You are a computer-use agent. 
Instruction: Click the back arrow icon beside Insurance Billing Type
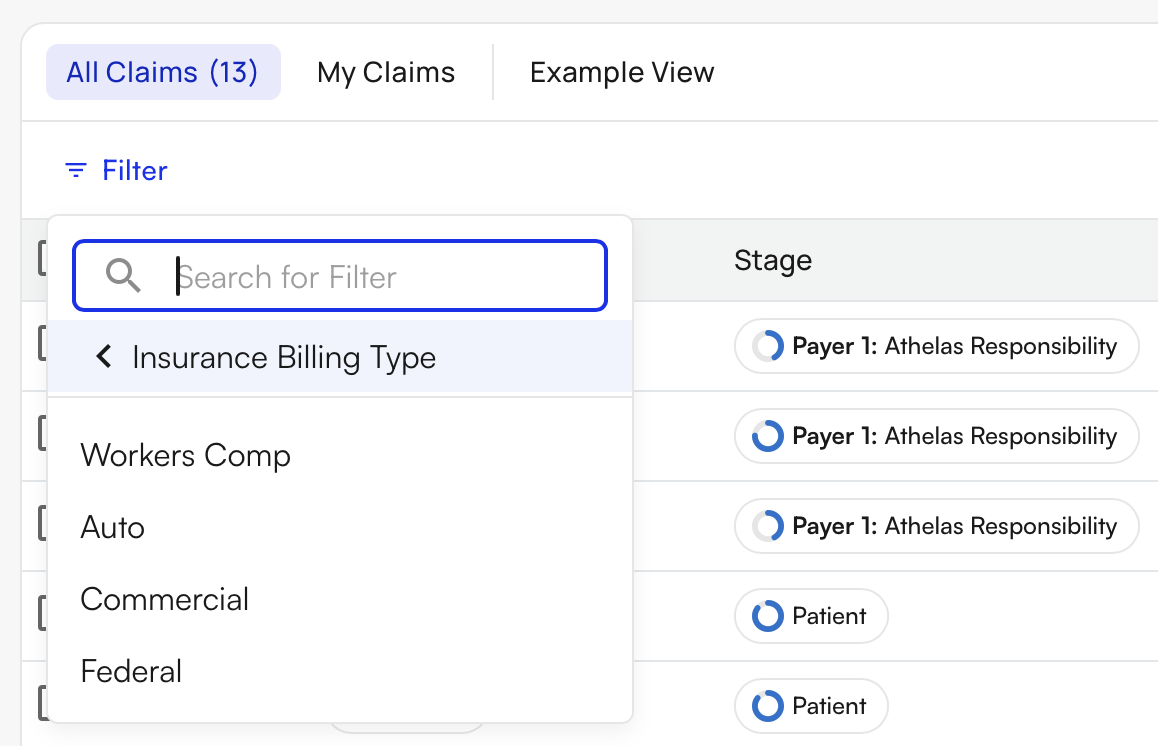pos(103,357)
